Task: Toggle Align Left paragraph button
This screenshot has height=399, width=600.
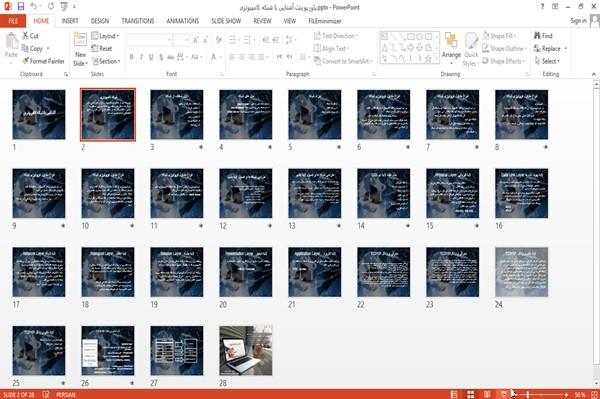Action: tap(232, 57)
